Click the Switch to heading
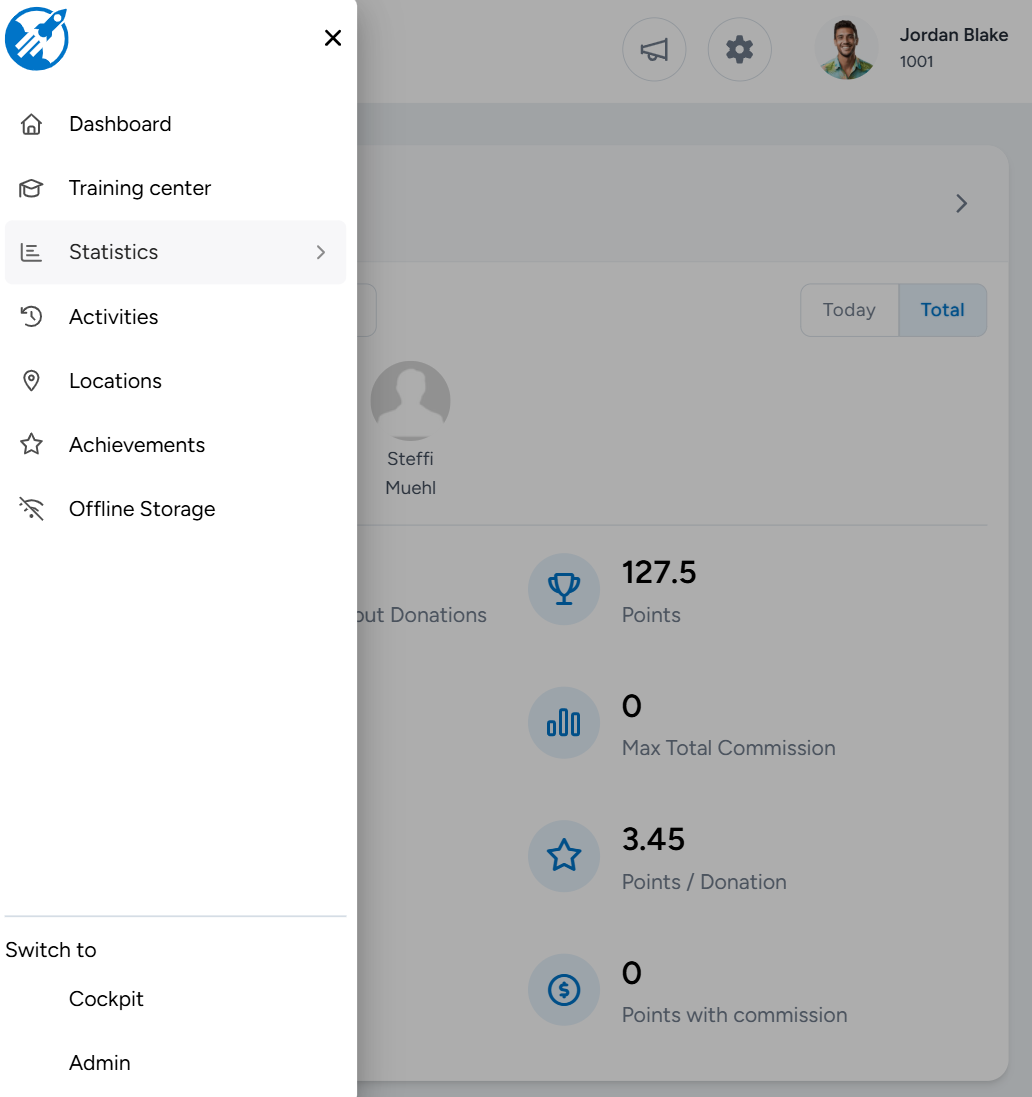Screen dimensions: 1032x1097 pyautogui.click(x=51, y=950)
